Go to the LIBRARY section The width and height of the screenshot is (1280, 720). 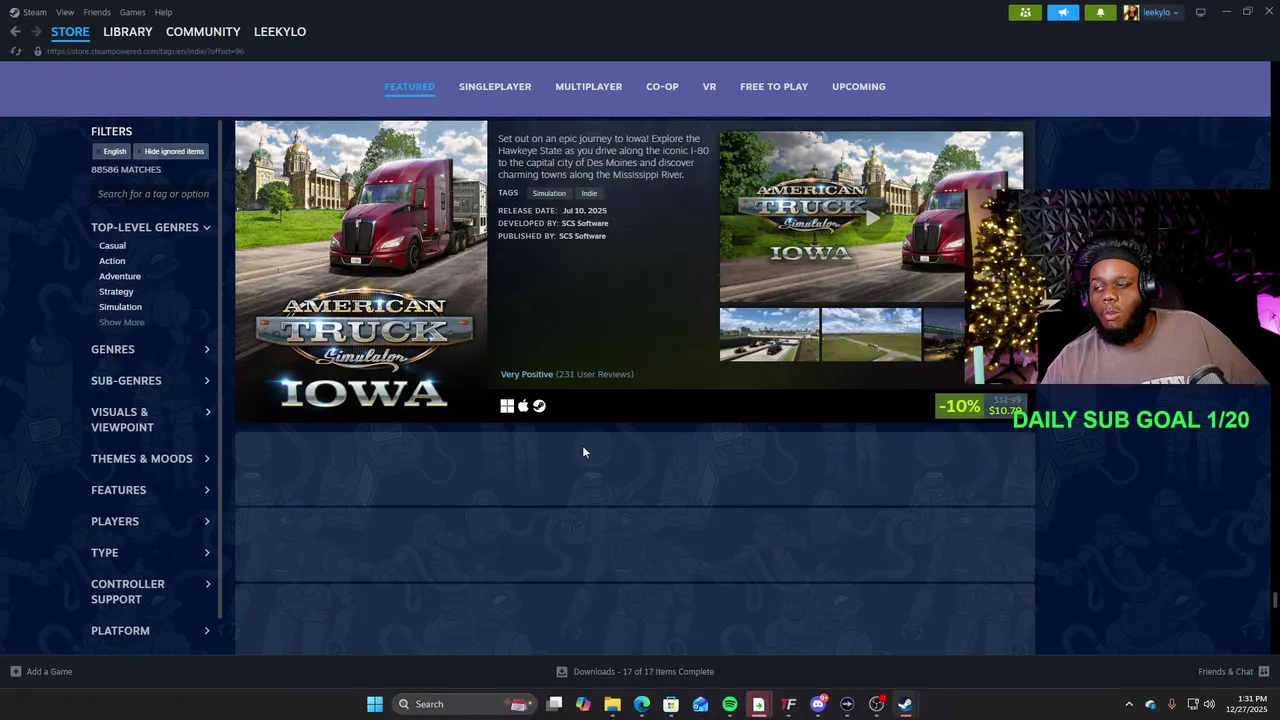coord(128,32)
